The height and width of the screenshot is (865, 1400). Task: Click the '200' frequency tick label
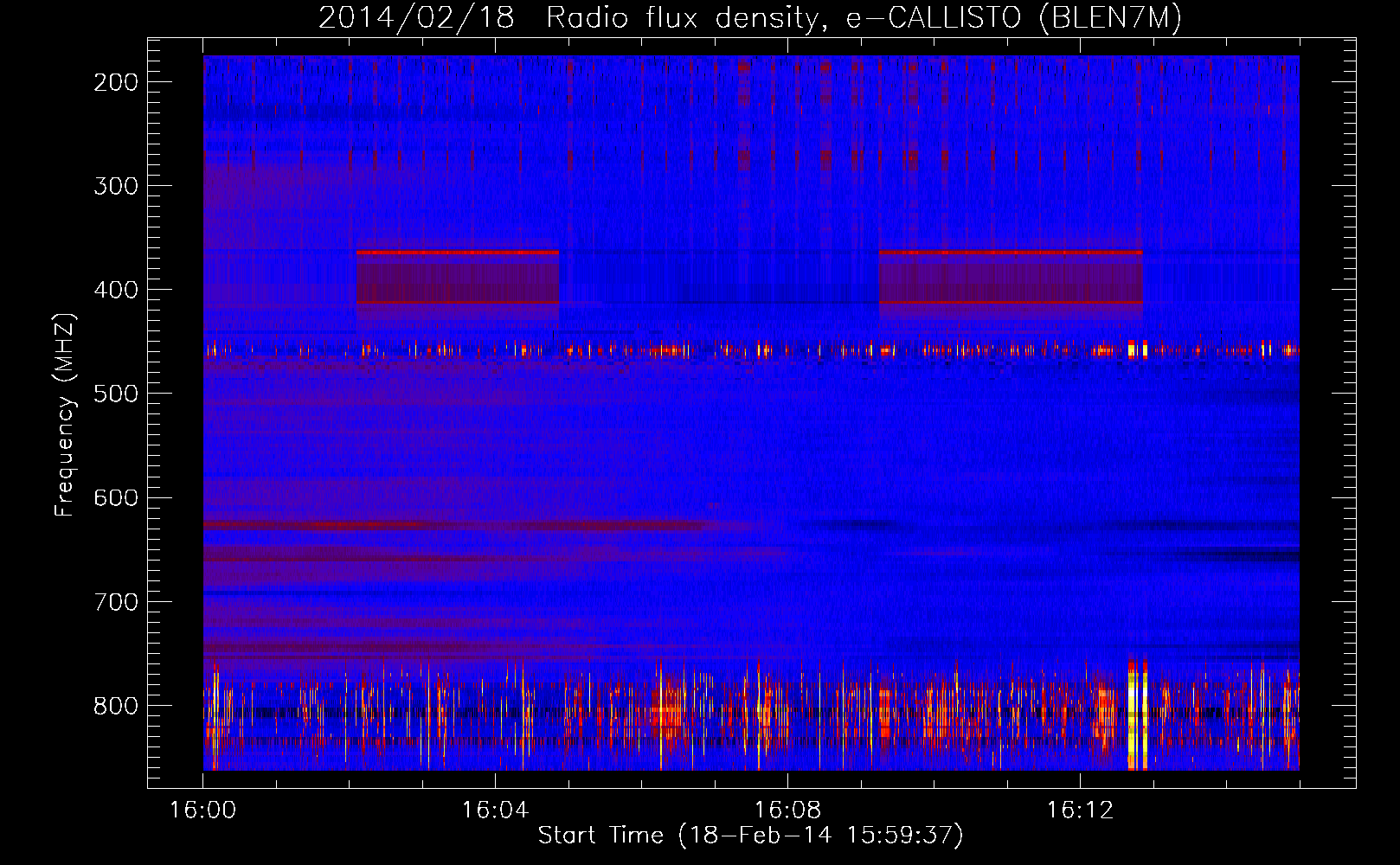(115, 82)
